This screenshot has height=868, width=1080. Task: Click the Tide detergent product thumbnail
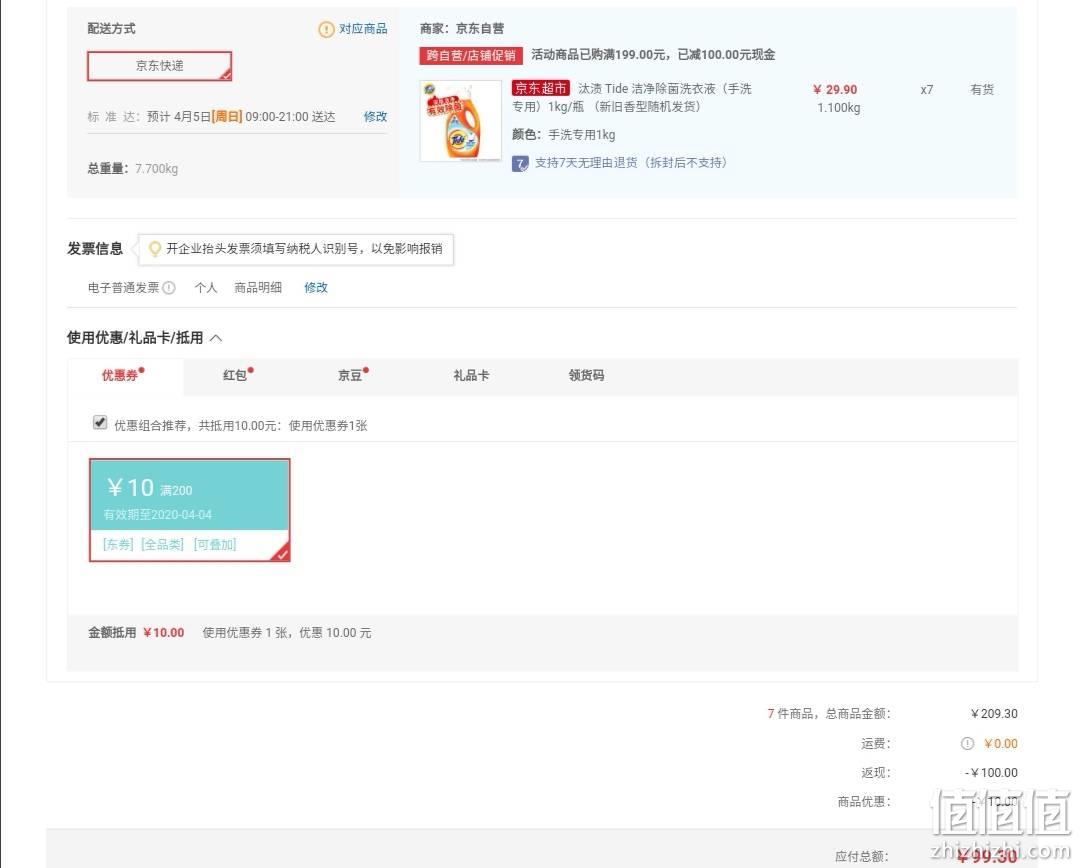461,121
